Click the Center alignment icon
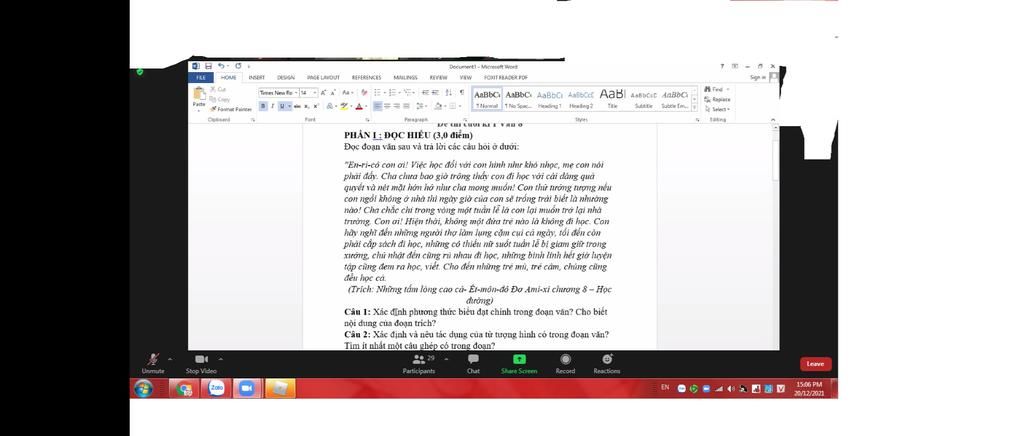 pos(387,106)
